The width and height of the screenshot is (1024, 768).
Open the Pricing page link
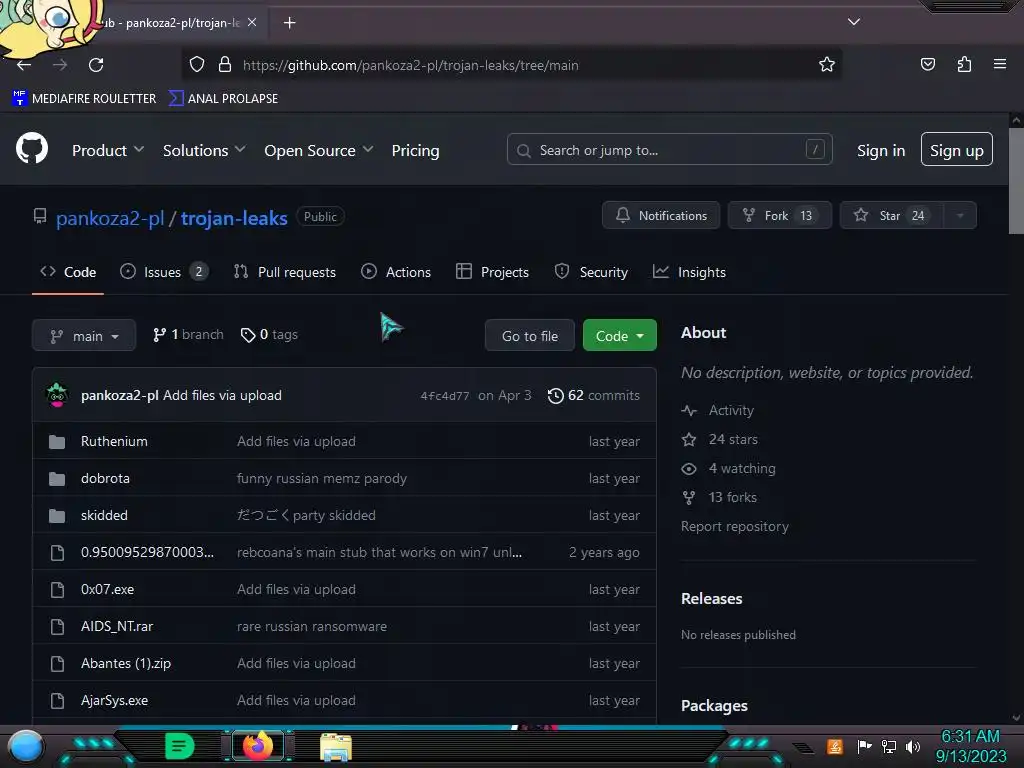tap(415, 150)
